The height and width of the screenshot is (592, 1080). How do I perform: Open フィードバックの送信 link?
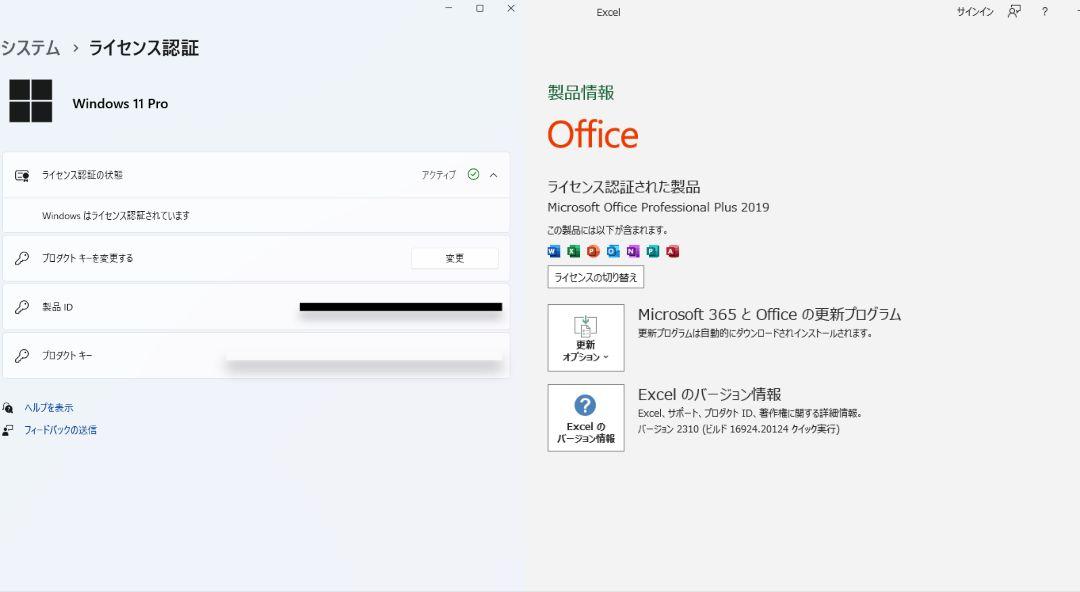point(61,430)
